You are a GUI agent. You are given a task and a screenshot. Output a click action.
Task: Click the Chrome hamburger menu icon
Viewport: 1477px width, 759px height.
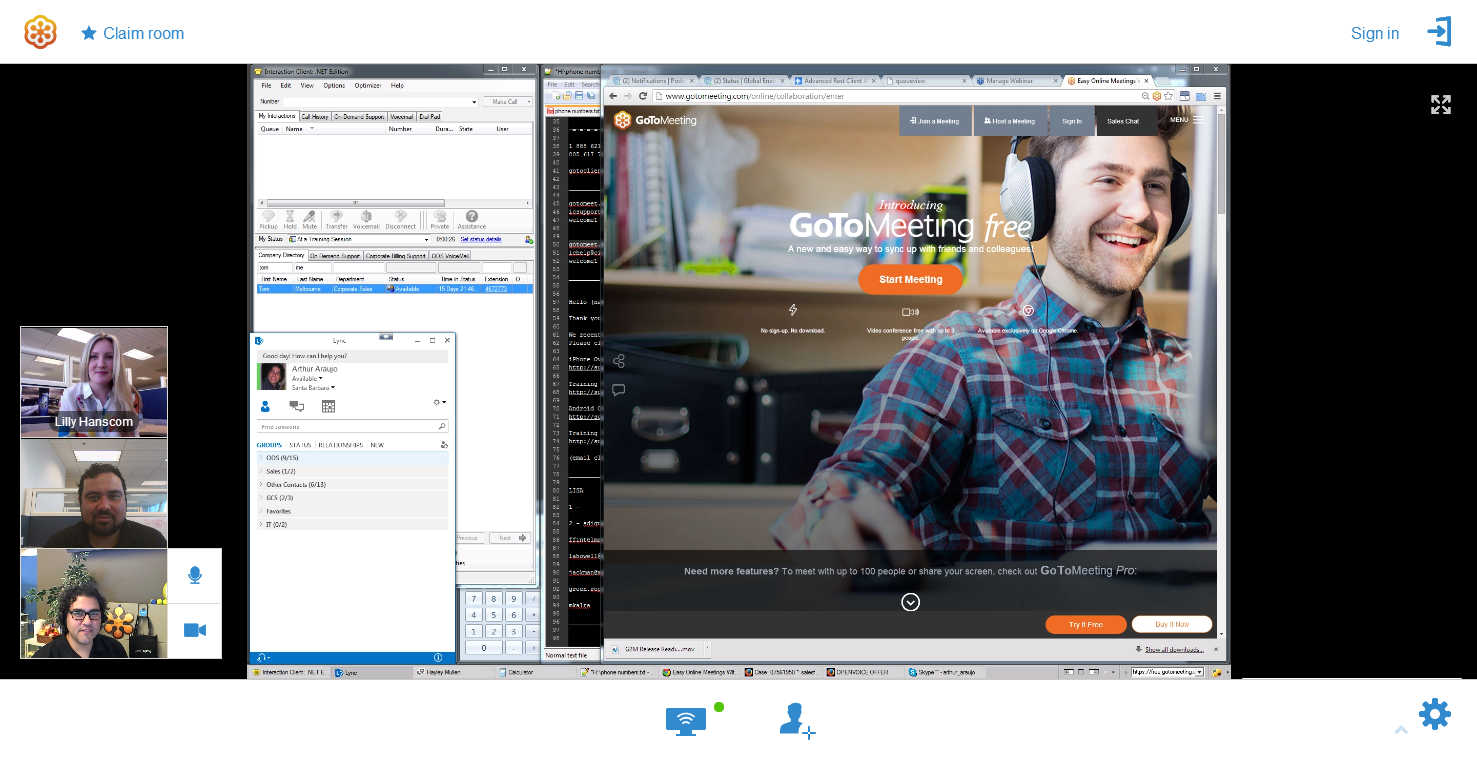[1217, 96]
